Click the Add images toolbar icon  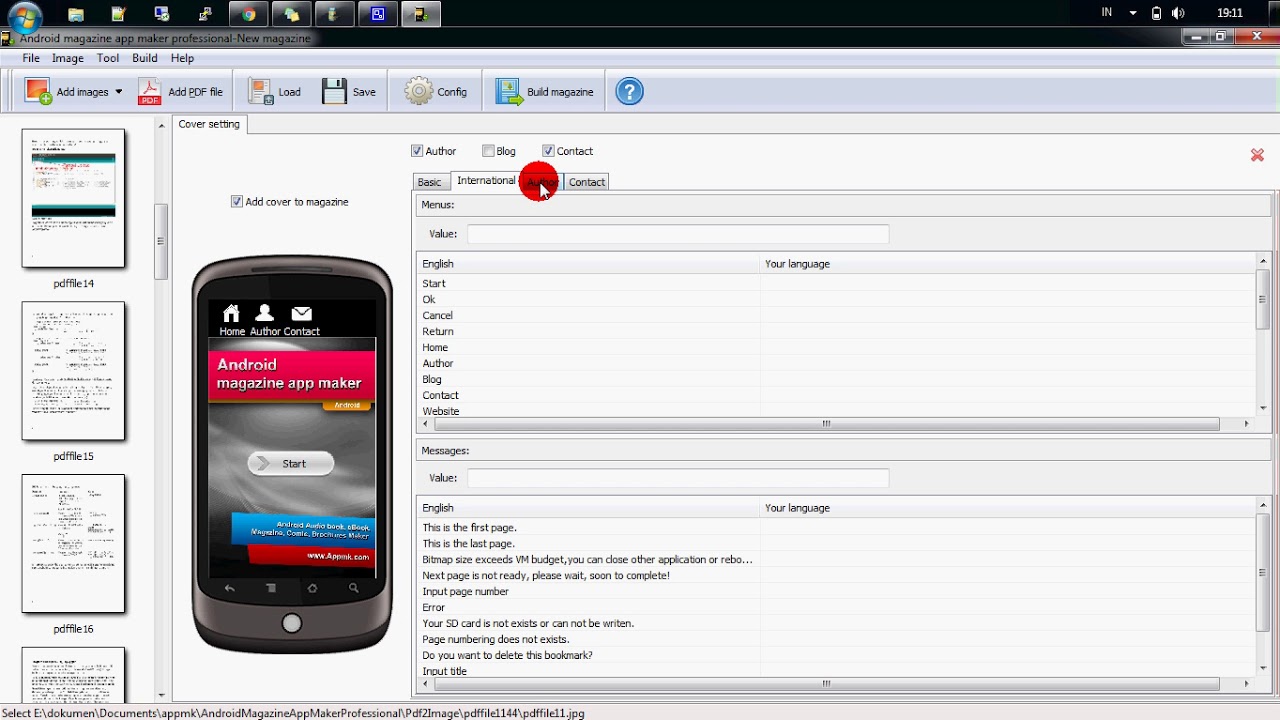[38, 91]
